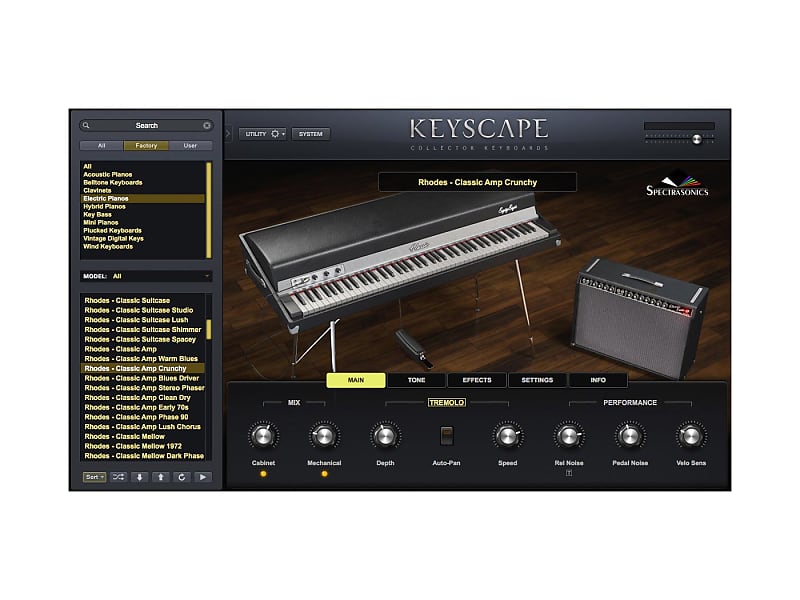Click the master volume slider knob
This screenshot has height=600, width=800.
click(x=696, y=139)
